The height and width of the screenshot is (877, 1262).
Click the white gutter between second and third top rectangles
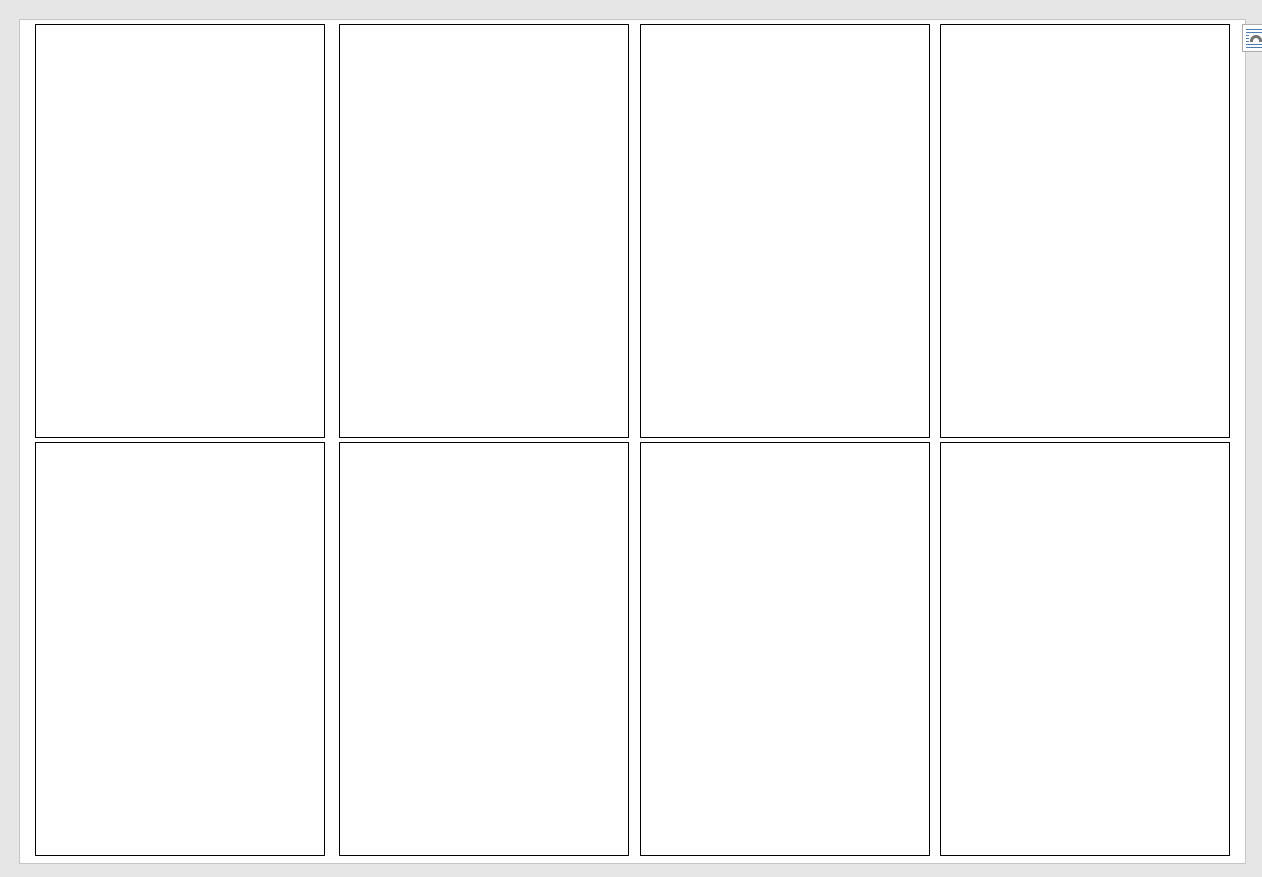coord(635,231)
